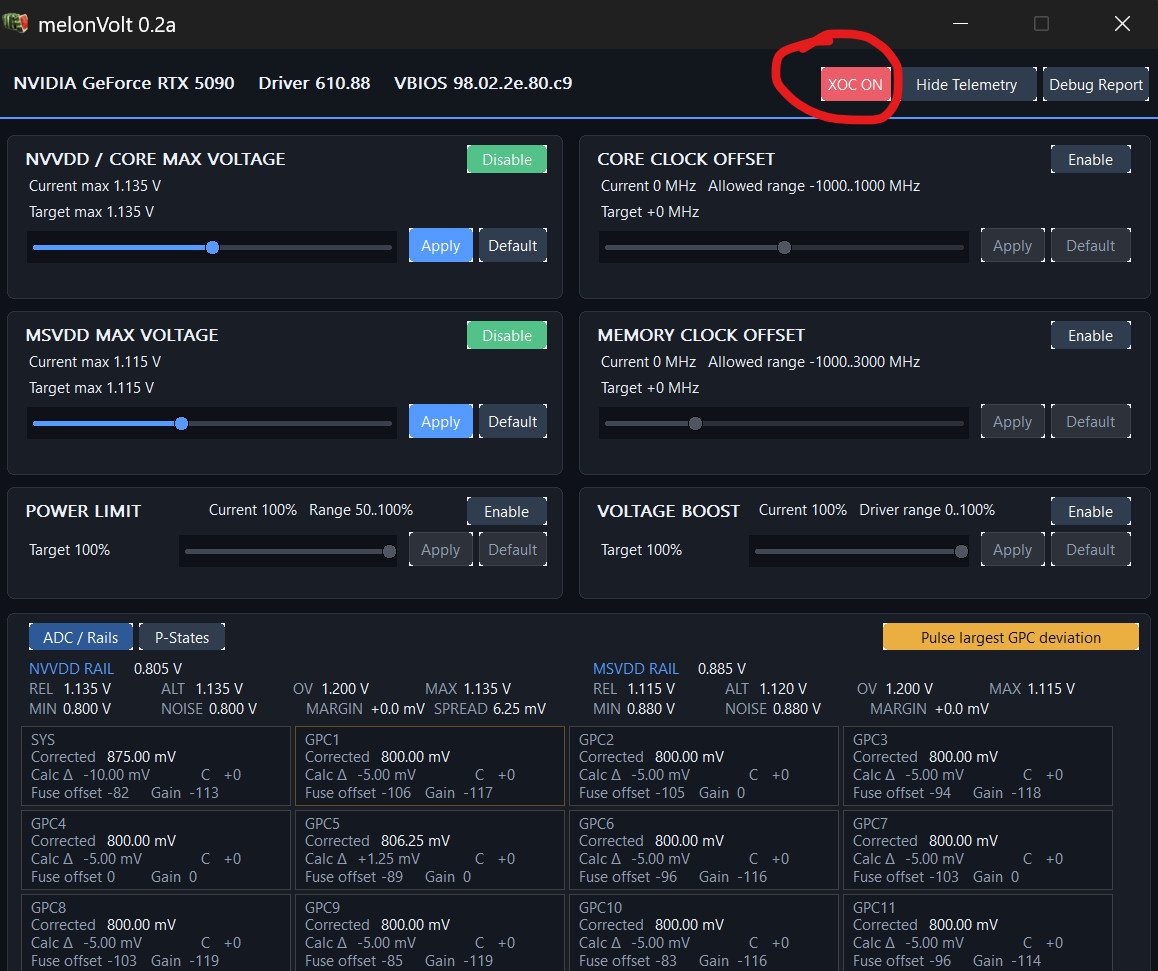Adjust the MSVDD max voltage slider
This screenshot has height=971, width=1158.
pyautogui.click(x=182, y=423)
